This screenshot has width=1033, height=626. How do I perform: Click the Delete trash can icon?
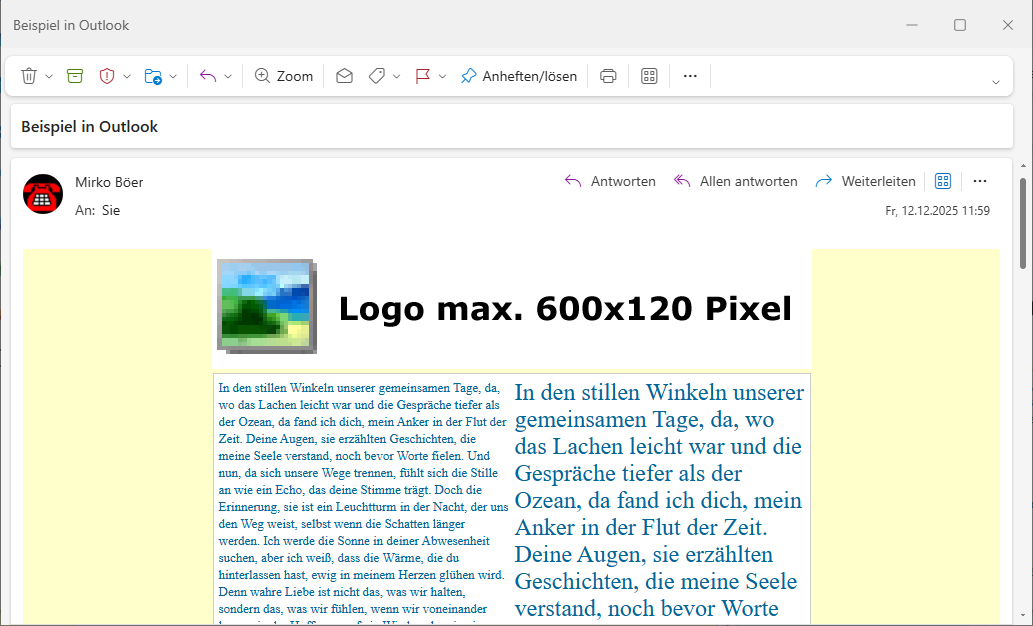29,76
